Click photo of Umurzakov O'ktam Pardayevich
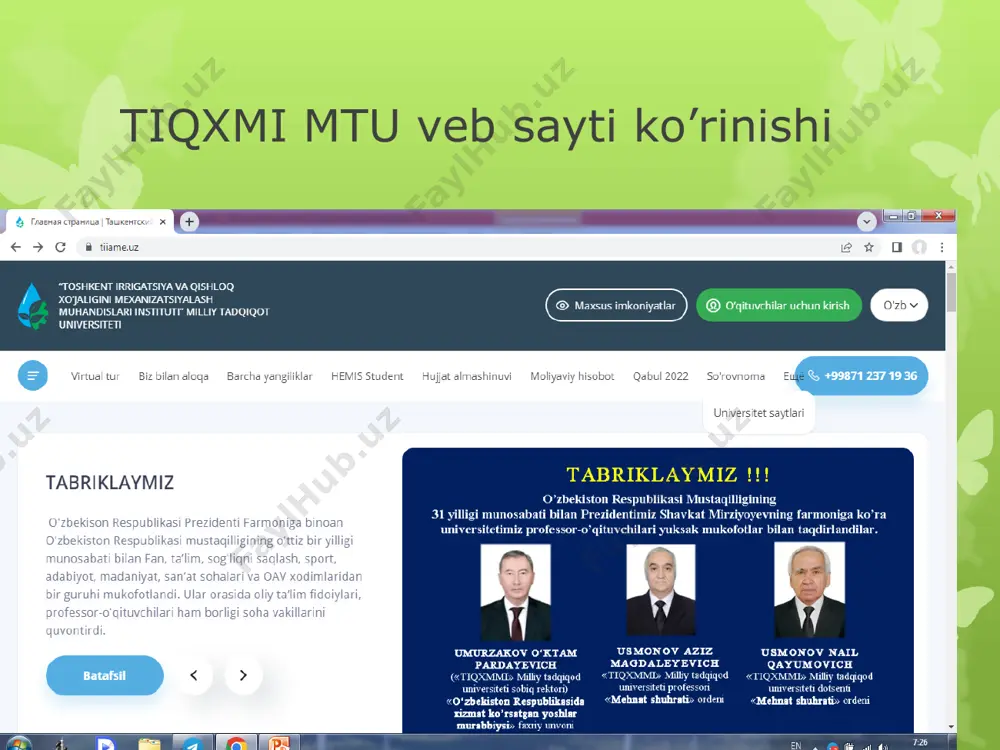 pyautogui.click(x=515, y=592)
